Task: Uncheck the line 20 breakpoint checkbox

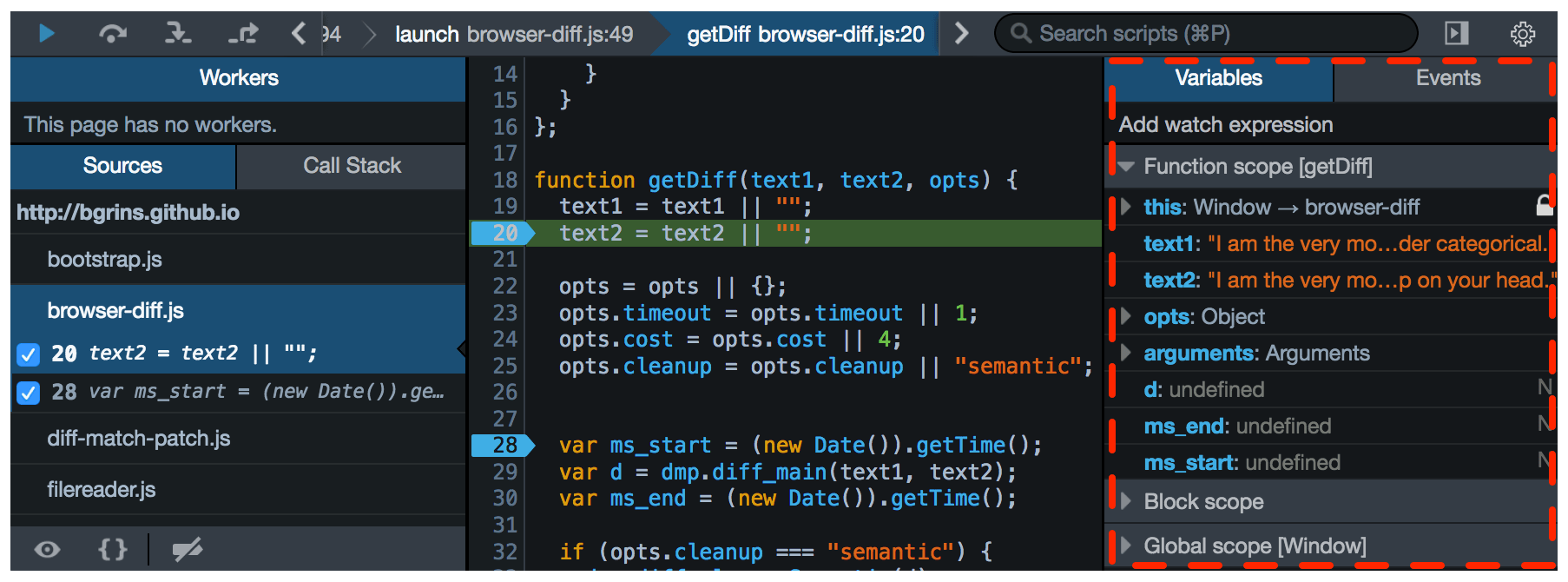Action: [x=29, y=354]
